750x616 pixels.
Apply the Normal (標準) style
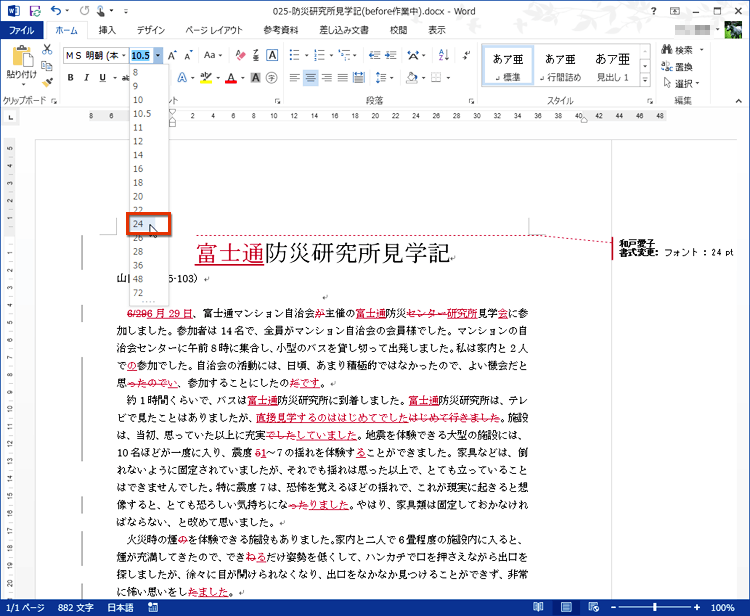point(508,66)
